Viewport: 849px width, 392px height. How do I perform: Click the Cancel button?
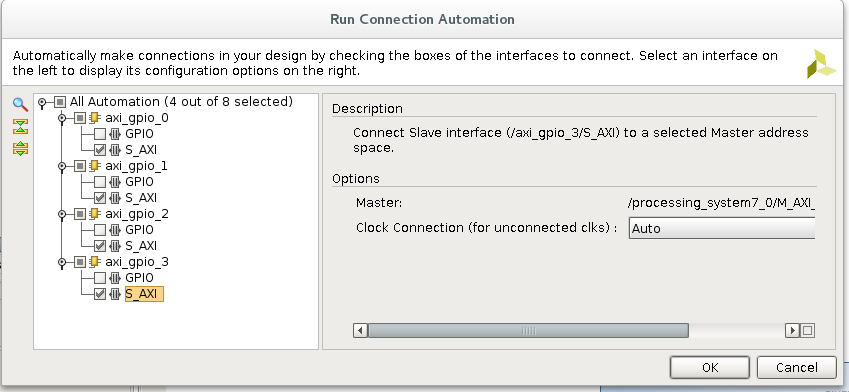(796, 368)
